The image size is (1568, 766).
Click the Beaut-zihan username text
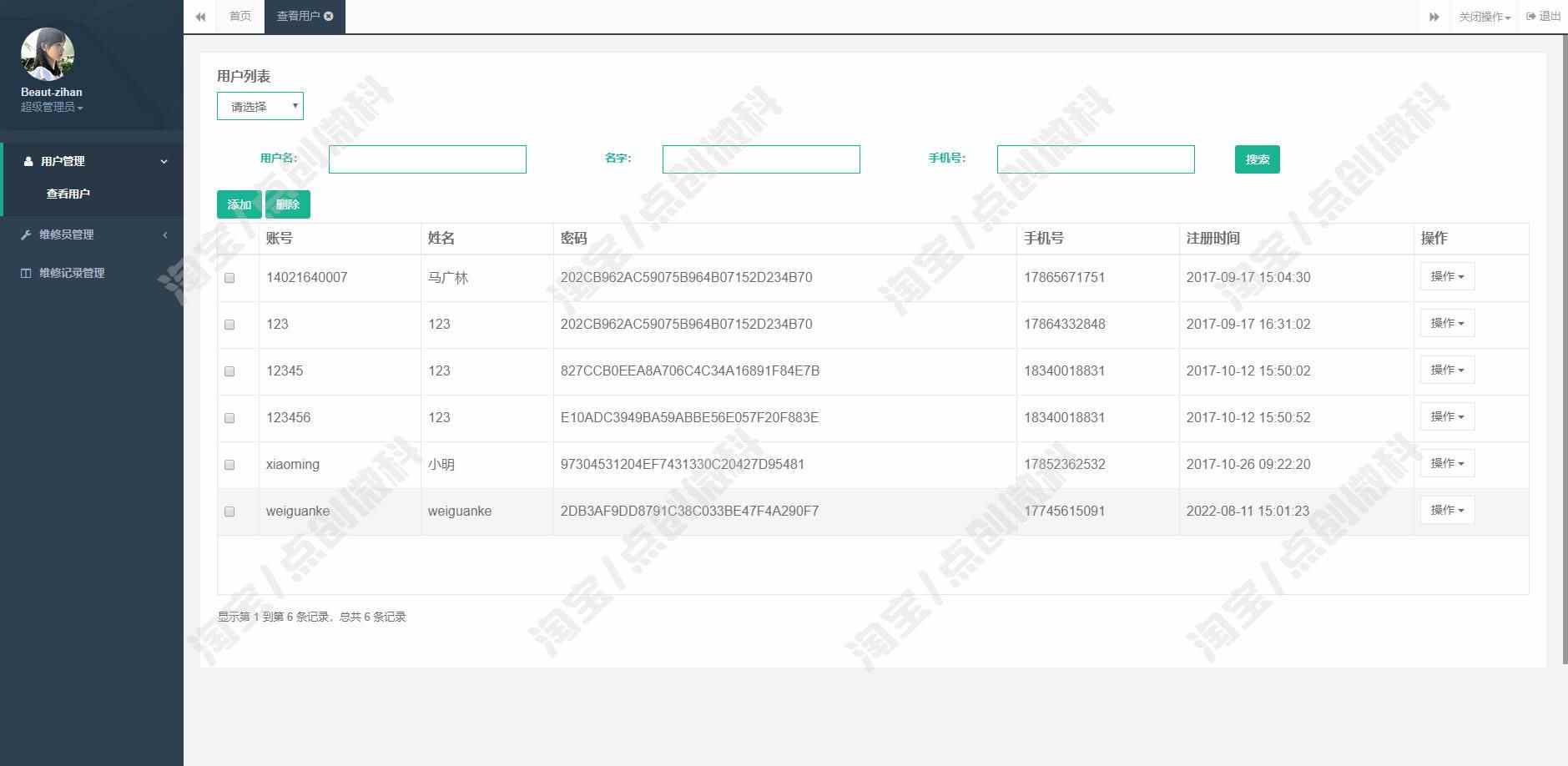(x=52, y=92)
